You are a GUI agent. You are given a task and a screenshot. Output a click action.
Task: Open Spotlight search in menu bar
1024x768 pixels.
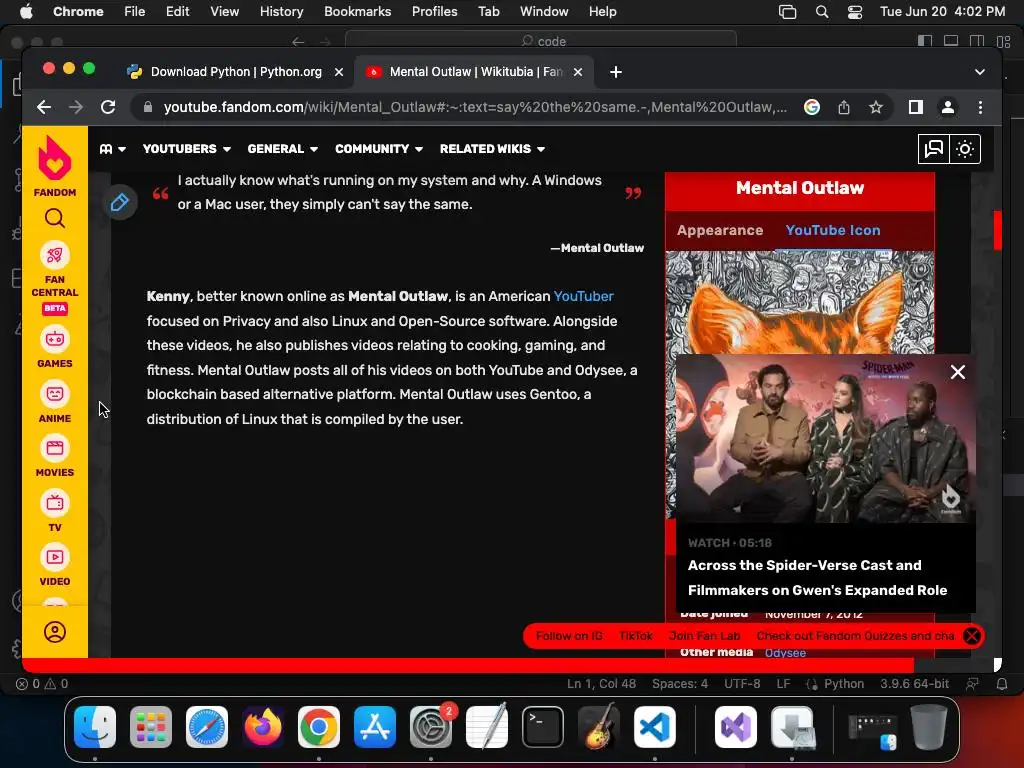click(x=822, y=12)
